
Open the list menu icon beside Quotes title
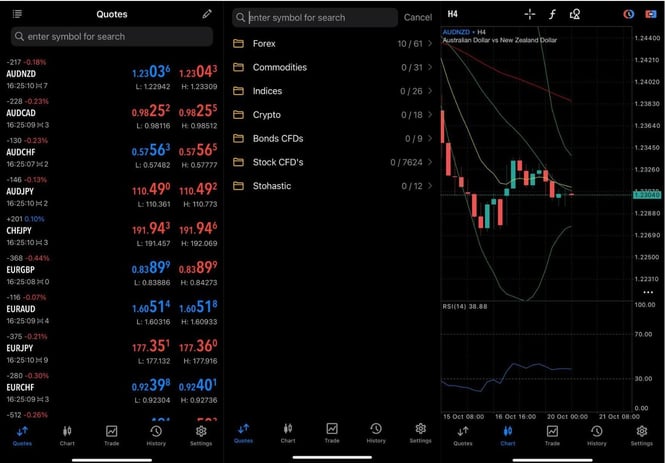pos(17,14)
